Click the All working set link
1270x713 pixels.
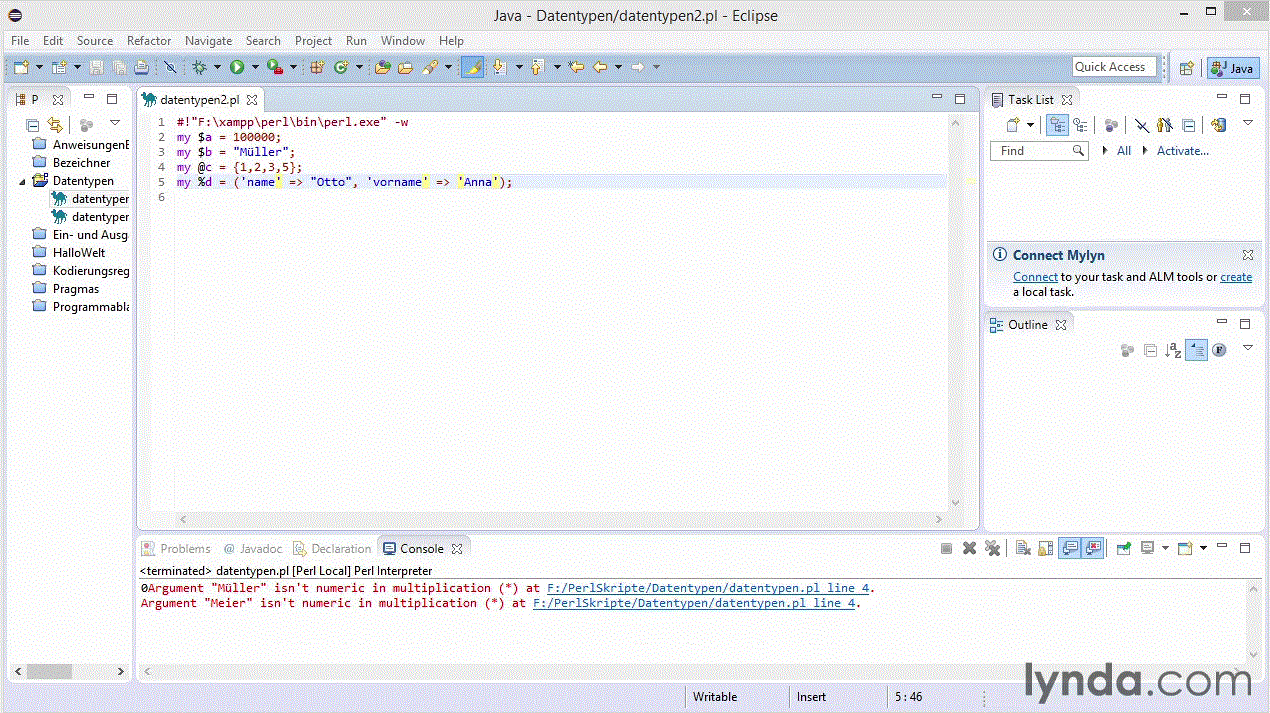(x=1124, y=151)
